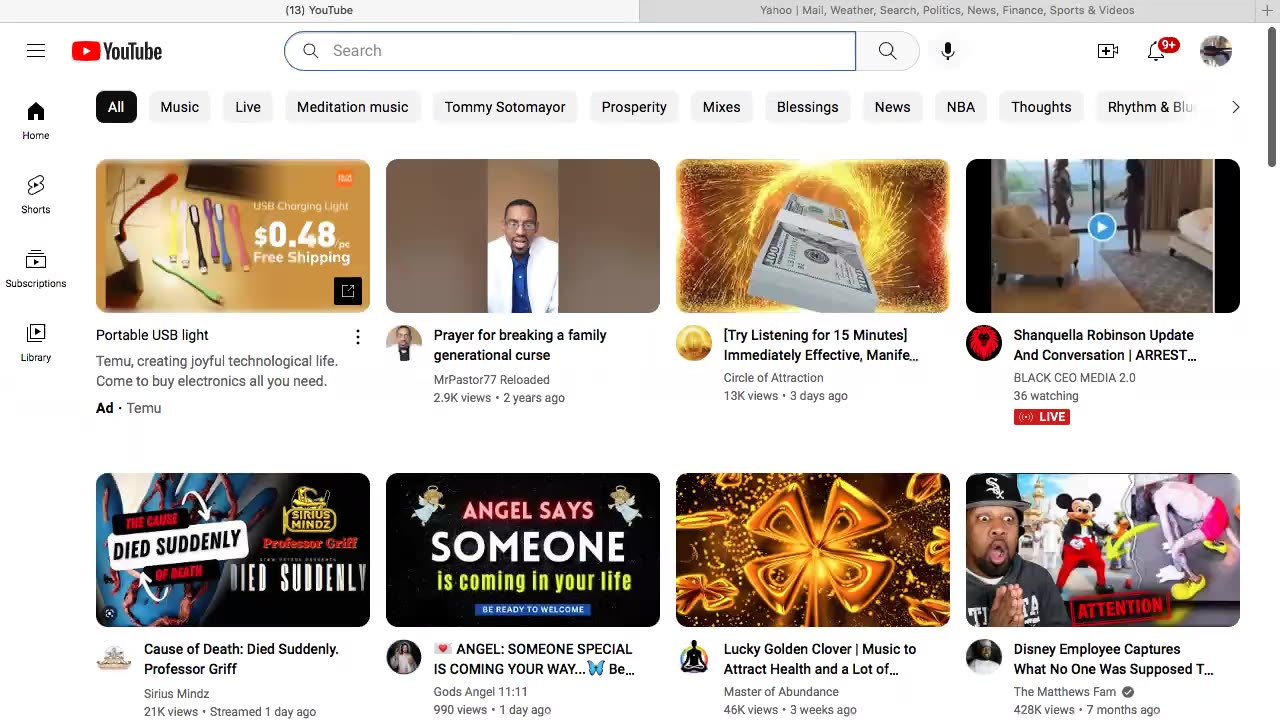Click BLACK CEO MEDIA 2.0 channel name
Screen dimensions: 1280x720
(x=1075, y=378)
